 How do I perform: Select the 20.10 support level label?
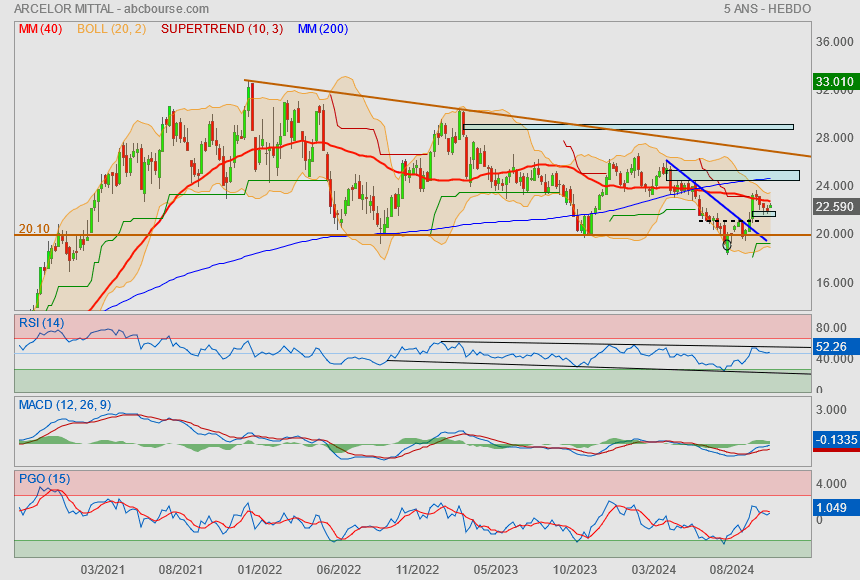pyautogui.click(x=34, y=228)
